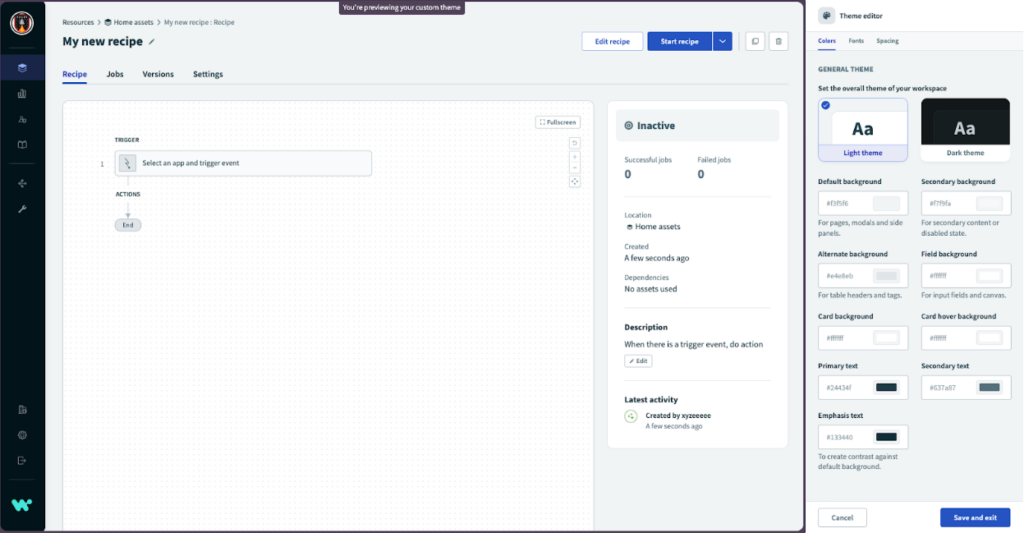Open the wrench tools sidebar icon
This screenshot has height=533, width=1024.
coord(22,209)
